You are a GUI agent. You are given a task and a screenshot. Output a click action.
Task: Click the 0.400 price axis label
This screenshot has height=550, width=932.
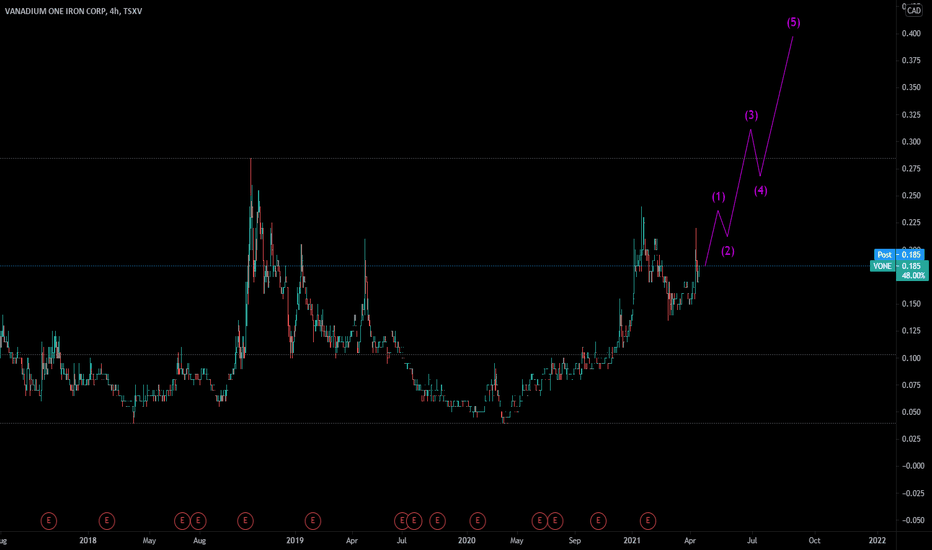pyautogui.click(x=911, y=33)
